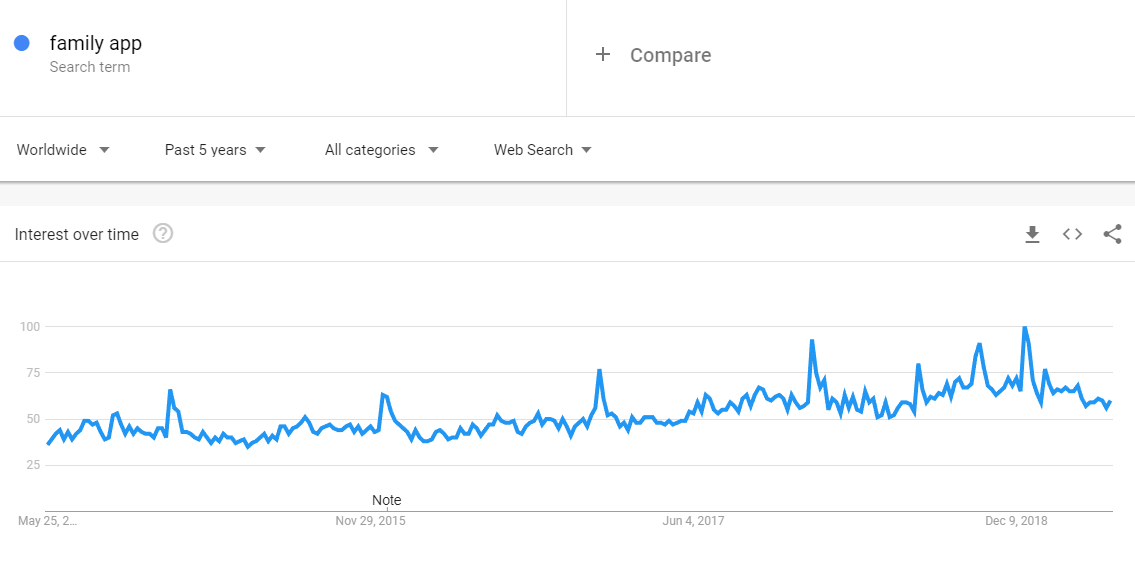Click the Note marker on the chart

tap(386, 500)
